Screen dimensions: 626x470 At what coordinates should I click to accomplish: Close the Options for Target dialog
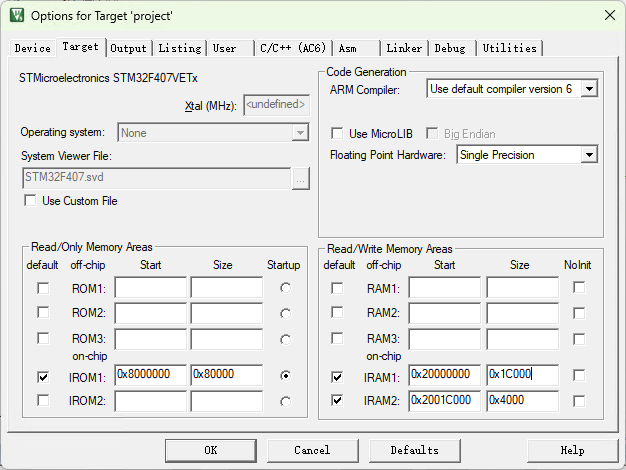pyautogui.click(x=609, y=15)
